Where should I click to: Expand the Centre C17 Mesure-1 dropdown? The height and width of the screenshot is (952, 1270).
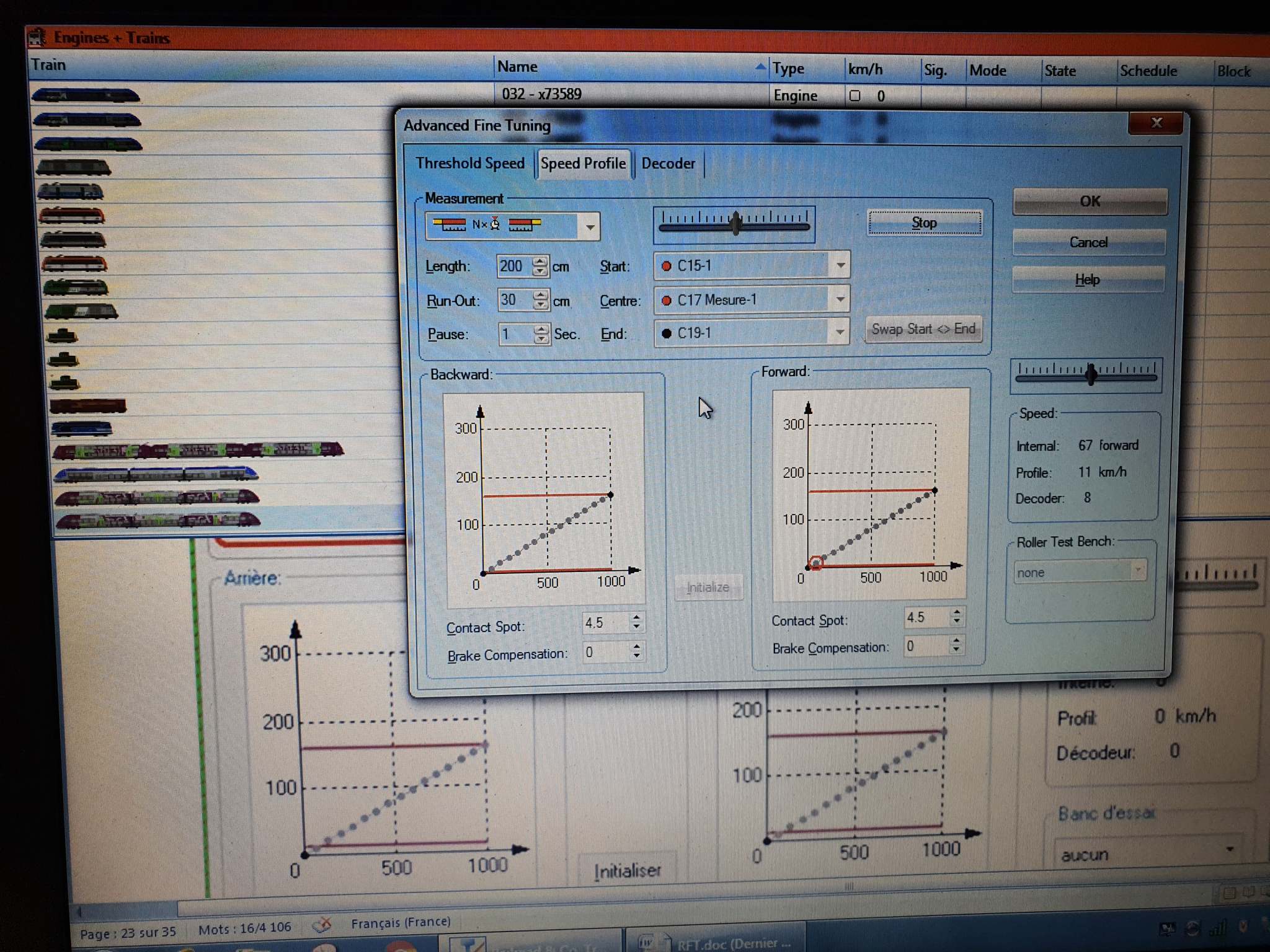[840, 300]
